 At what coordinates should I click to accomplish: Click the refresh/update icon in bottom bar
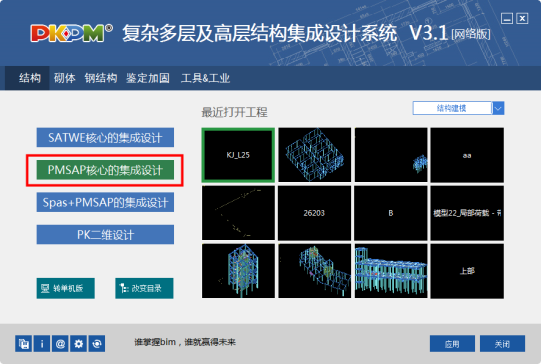click(97, 344)
